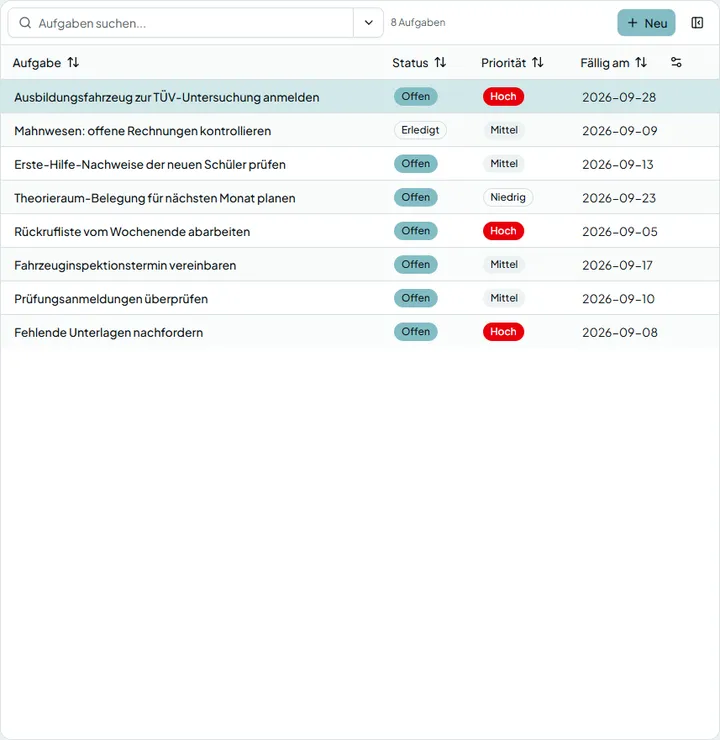
Task: Click Hoch priority badge in Rückrufliste row
Action: tap(503, 231)
